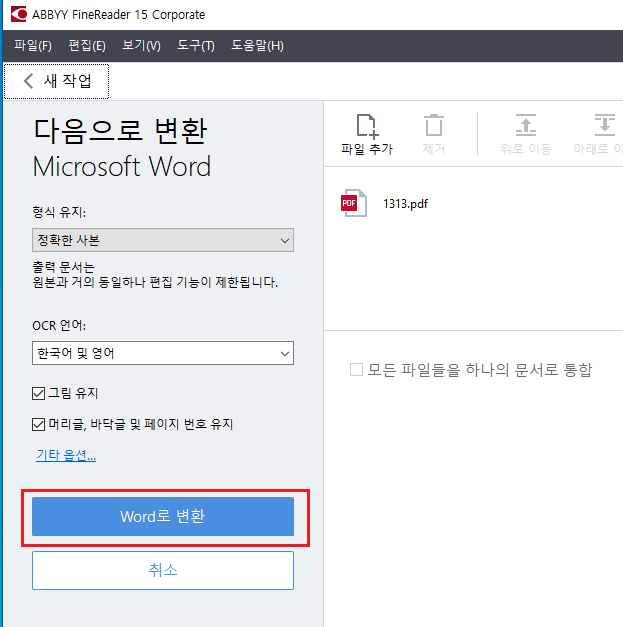This screenshot has height=627, width=623.
Task: Click the 취소 button
Action: (x=163, y=570)
